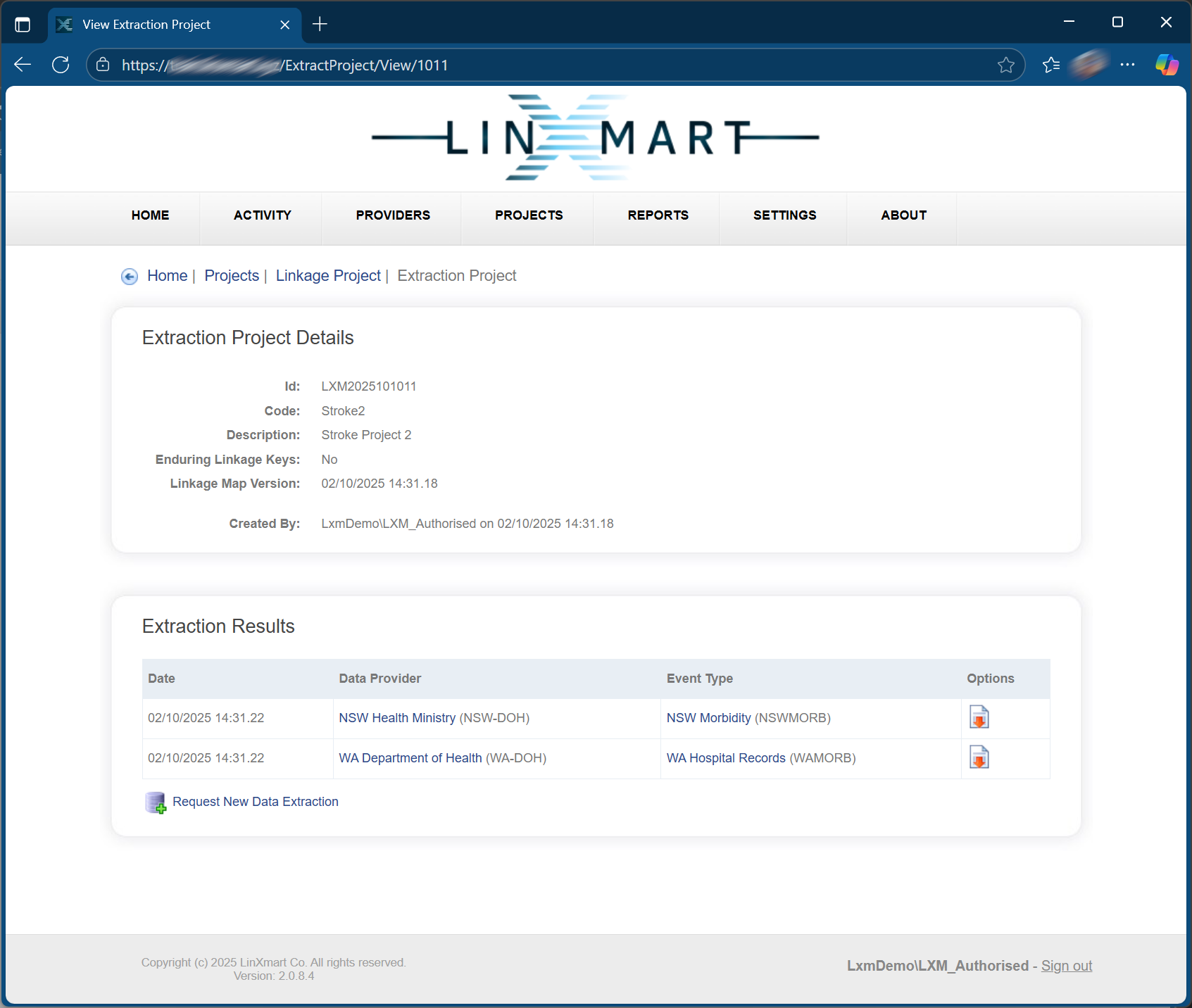The height and width of the screenshot is (1008, 1192).
Task: Go back using the browser back arrow
Action: coord(23,65)
